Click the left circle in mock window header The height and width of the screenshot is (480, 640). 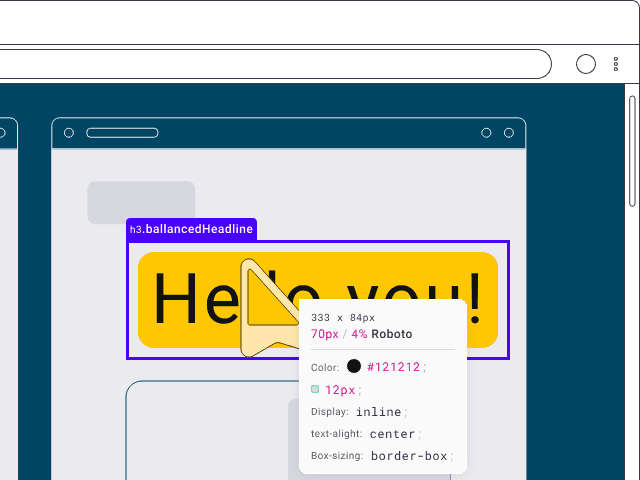tap(69, 133)
